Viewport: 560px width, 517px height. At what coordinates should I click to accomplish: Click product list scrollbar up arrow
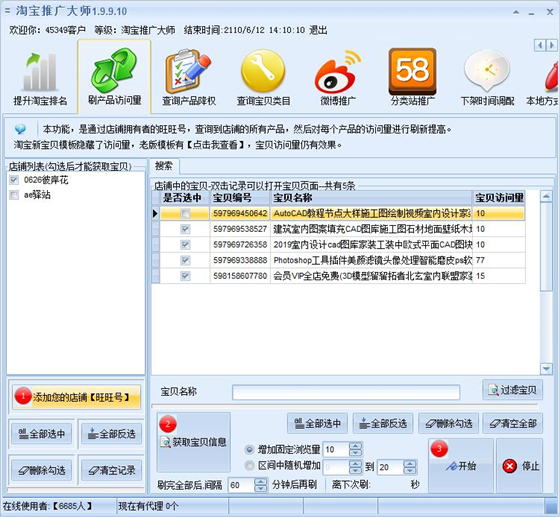coord(546,196)
